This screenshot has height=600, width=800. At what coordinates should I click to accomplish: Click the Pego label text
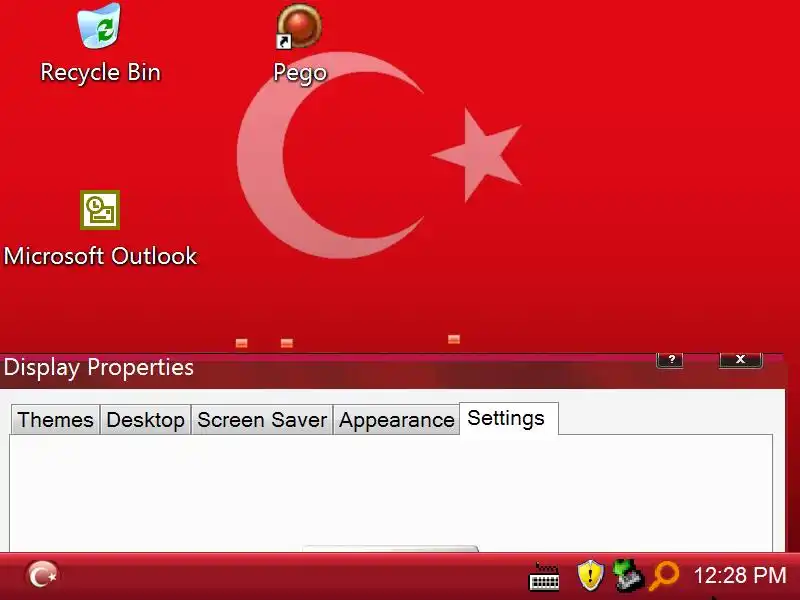pyautogui.click(x=300, y=73)
